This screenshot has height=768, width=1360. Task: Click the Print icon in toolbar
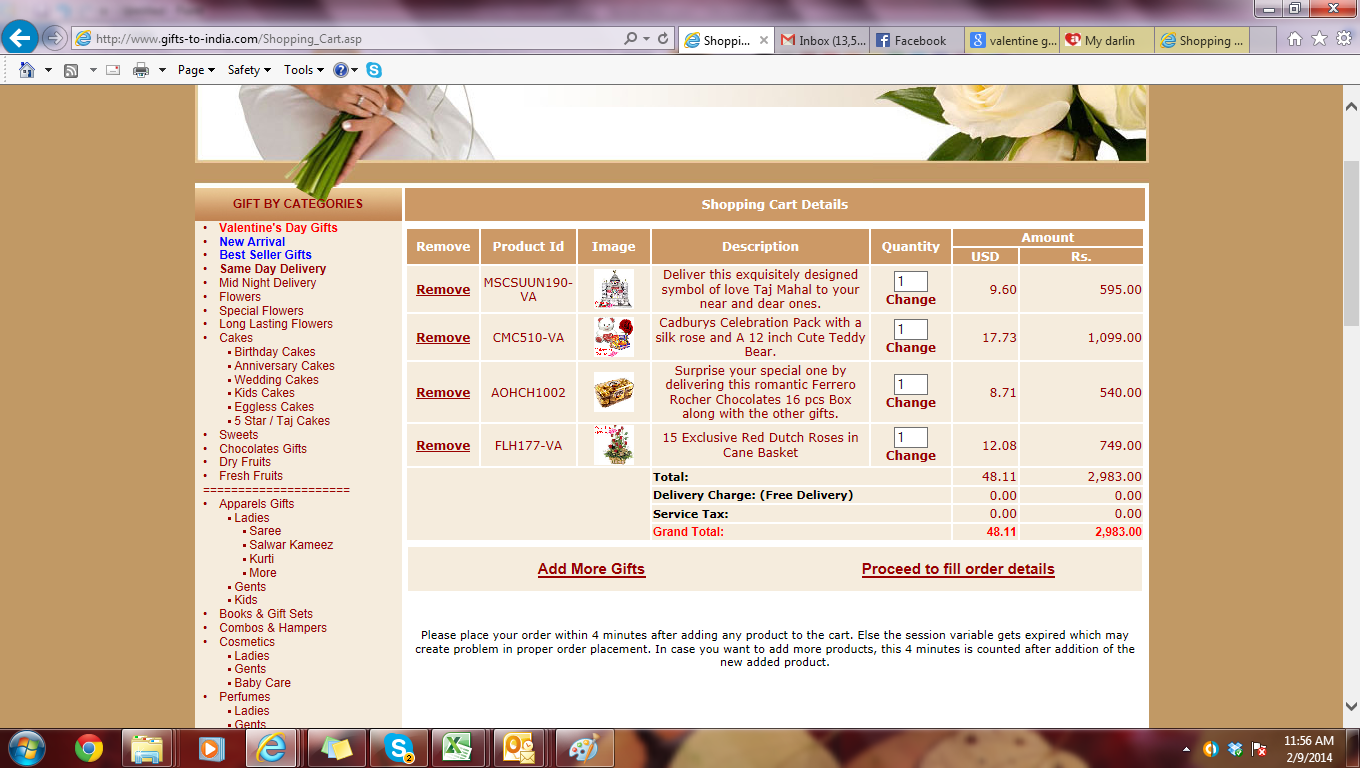(x=141, y=70)
